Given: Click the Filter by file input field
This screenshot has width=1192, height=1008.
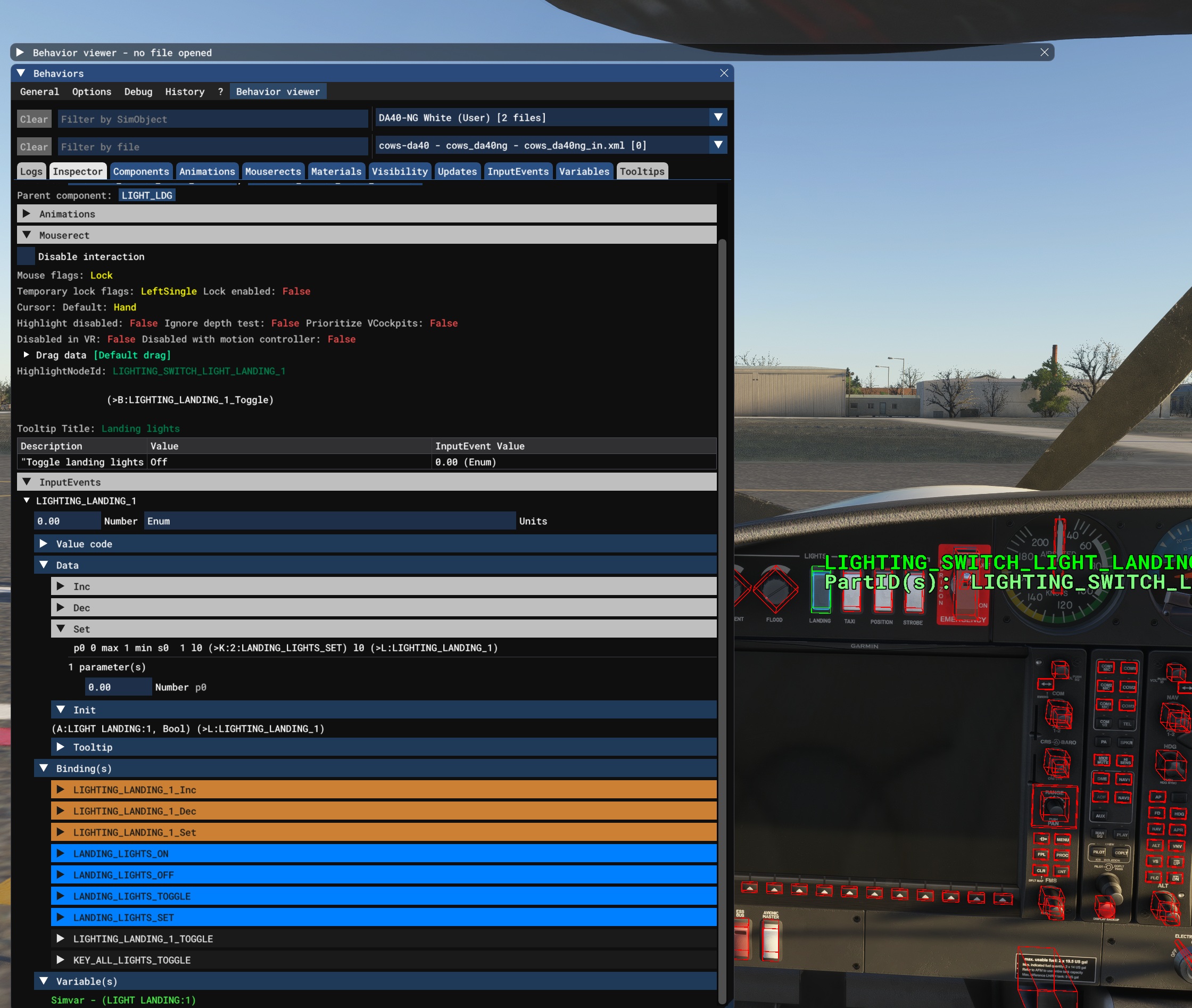Looking at the screenshot, I should click(212, 147).
